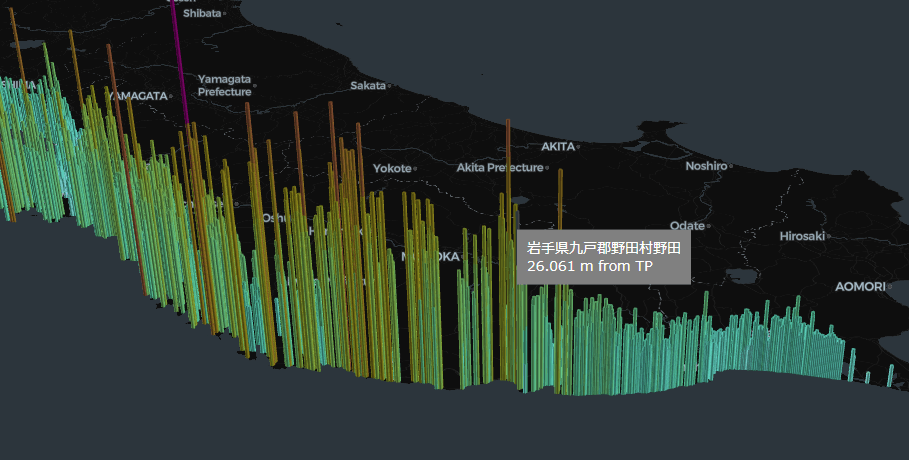
Task: Click the 岩手県九戸郡野田村野田 tooltip text
Action: (603, 248)
